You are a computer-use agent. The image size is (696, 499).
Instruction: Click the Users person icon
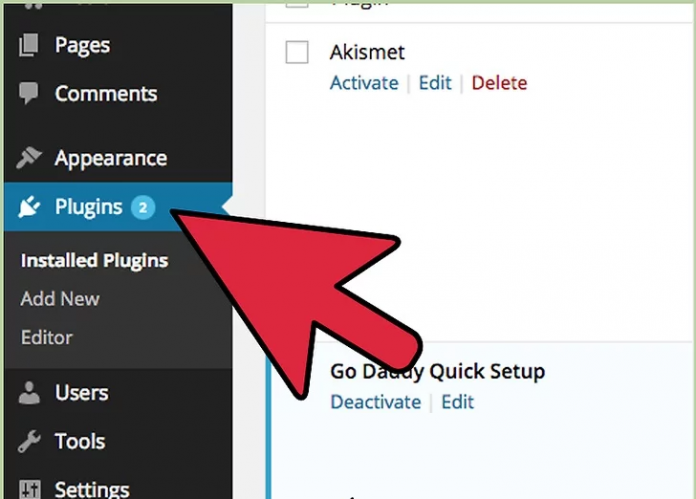(30, 393)
